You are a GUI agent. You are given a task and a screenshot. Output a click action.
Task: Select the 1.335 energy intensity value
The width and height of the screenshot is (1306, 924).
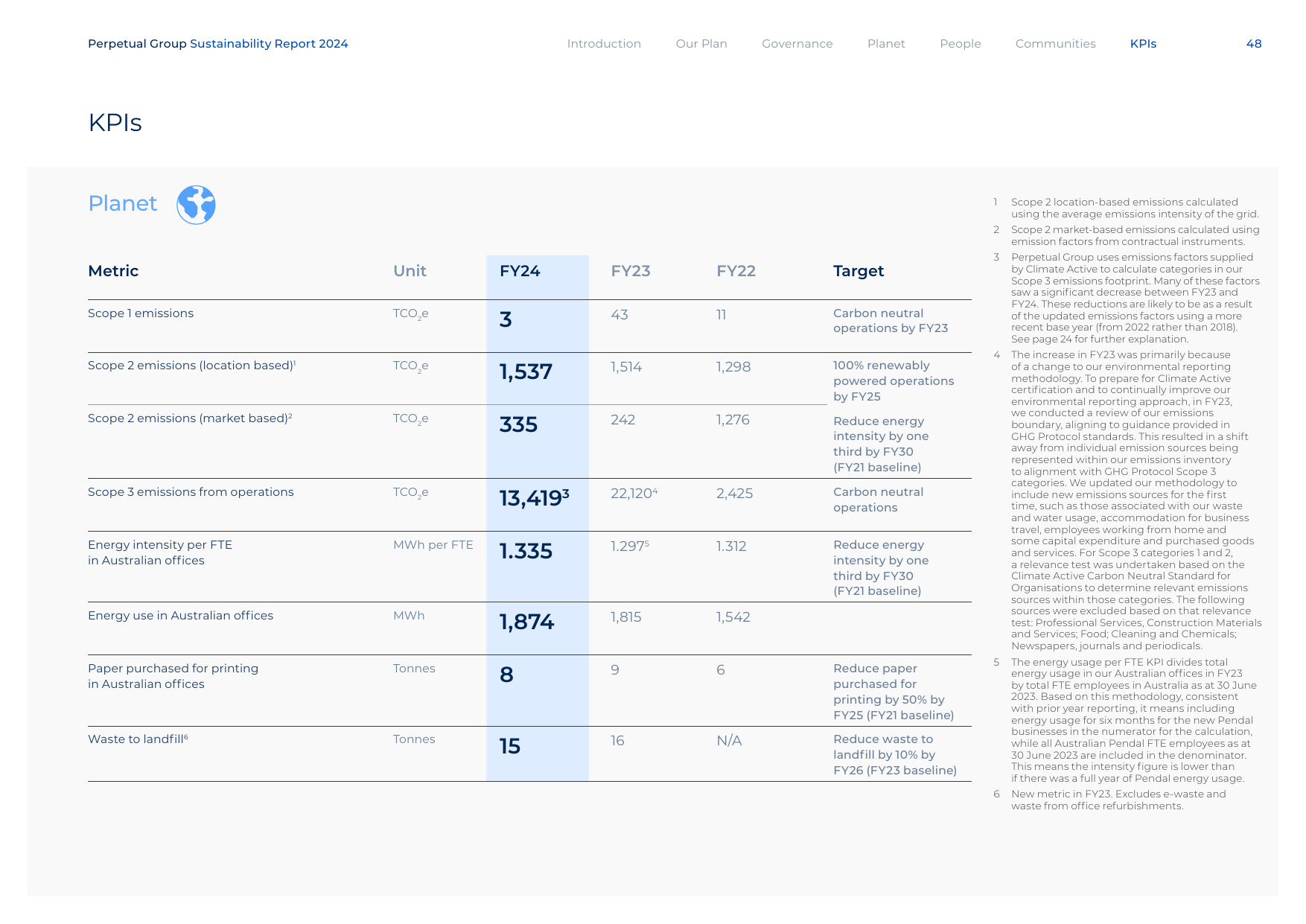[526, 551]
